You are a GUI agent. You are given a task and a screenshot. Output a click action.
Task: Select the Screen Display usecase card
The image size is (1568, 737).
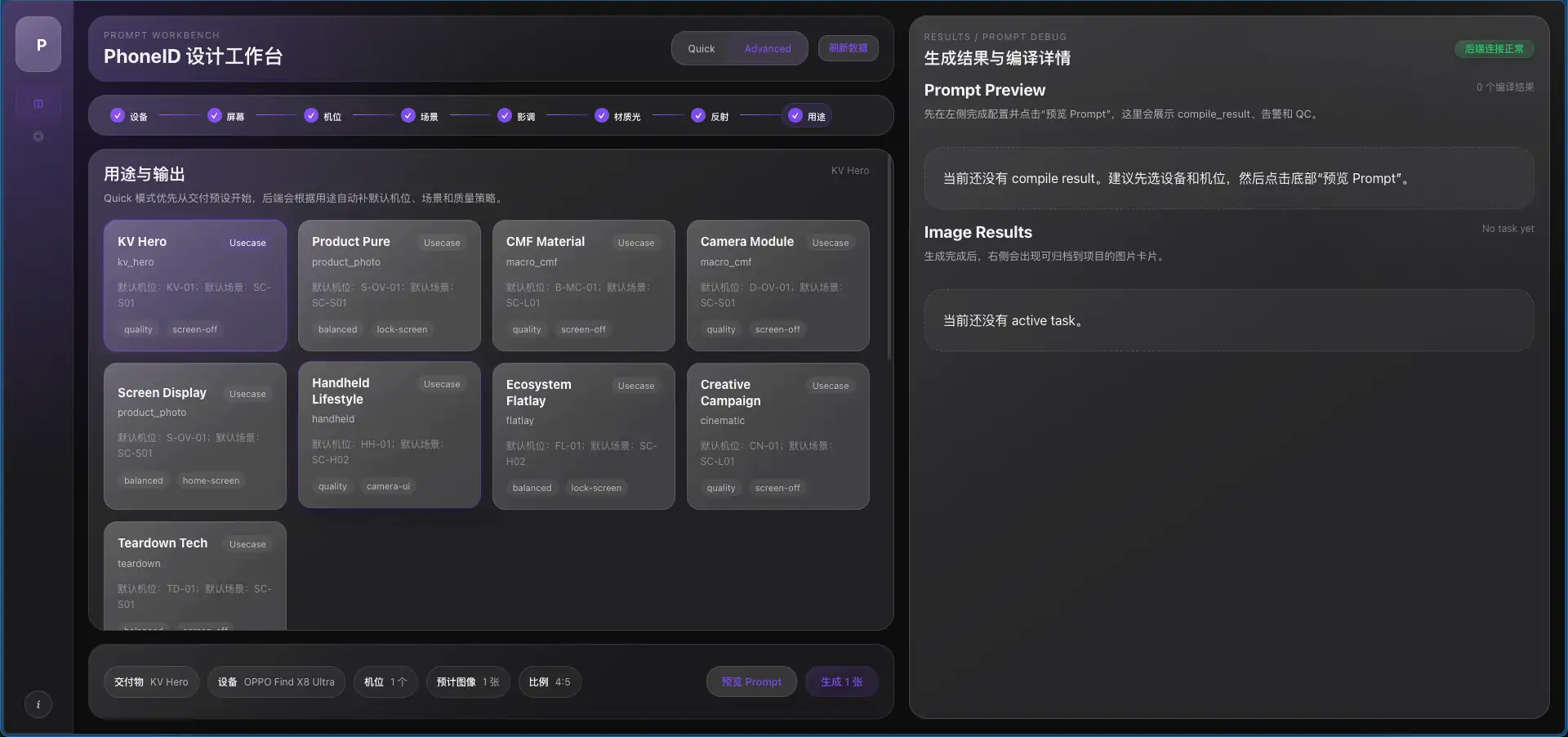point(195,436)
